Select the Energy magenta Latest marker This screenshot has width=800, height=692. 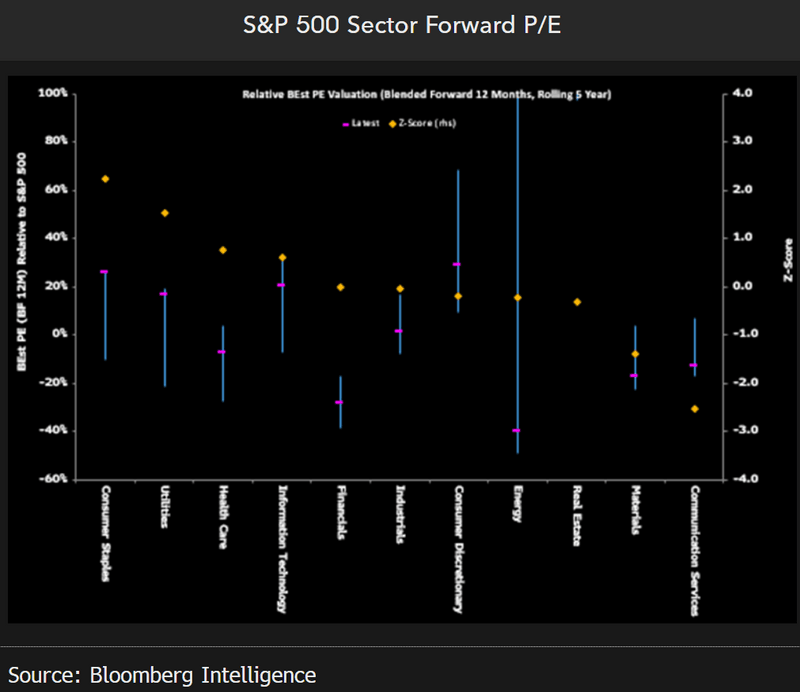click(517, 430)
